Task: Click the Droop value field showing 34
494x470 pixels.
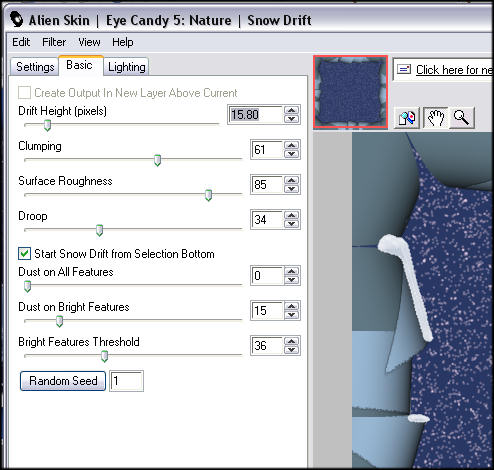Action: click(267, 220)
